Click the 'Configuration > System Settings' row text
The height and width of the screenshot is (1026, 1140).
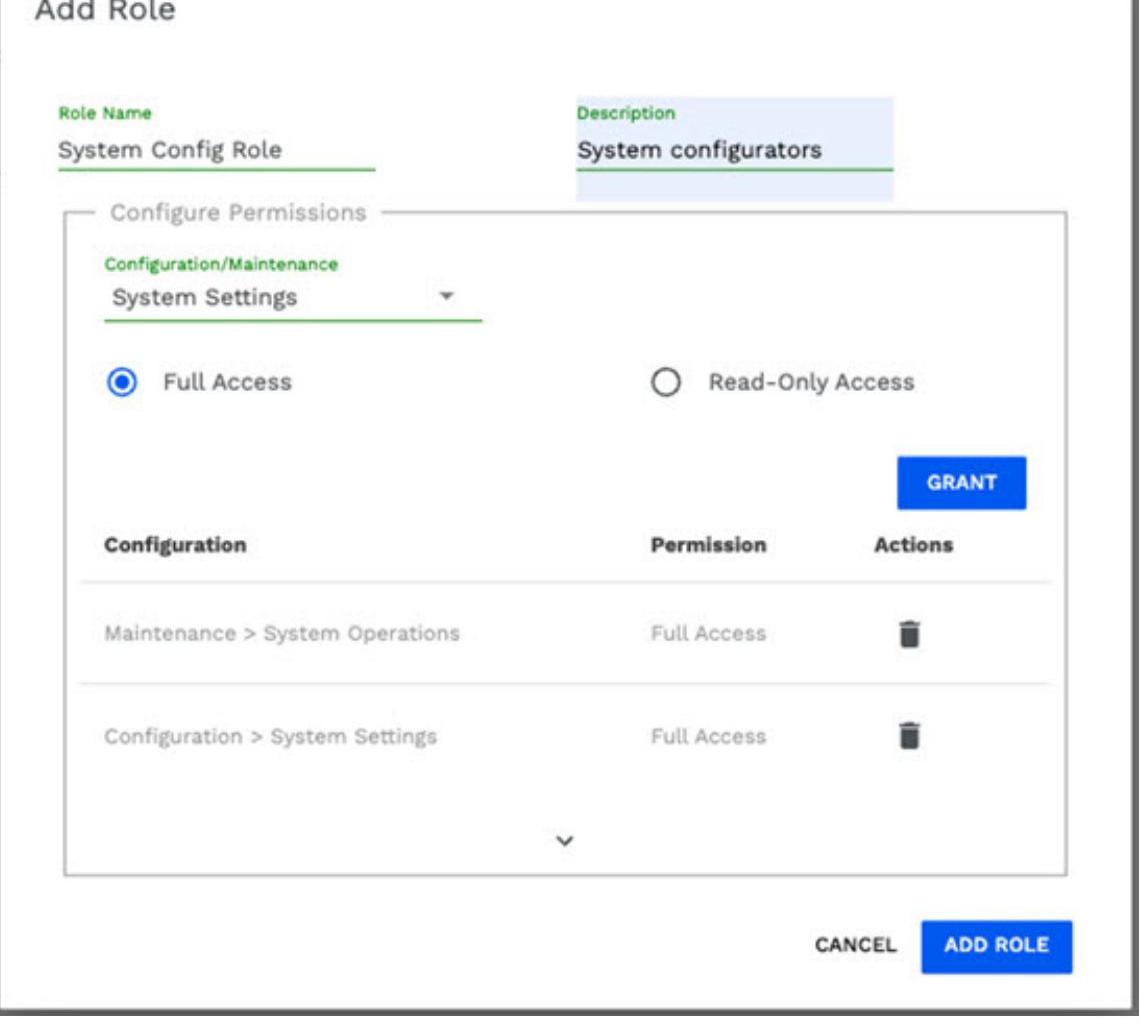(x=270, y=736)
